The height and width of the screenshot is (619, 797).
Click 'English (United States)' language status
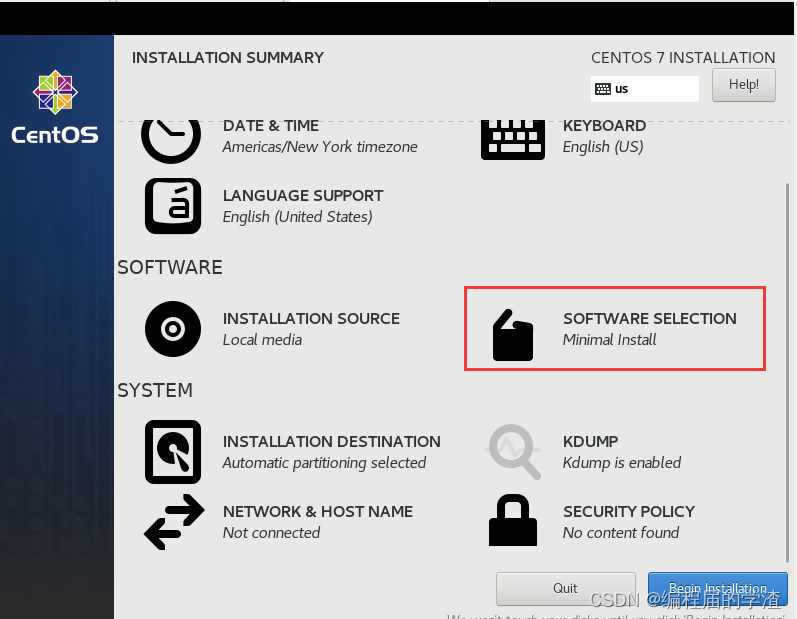[x=297, y=217]
